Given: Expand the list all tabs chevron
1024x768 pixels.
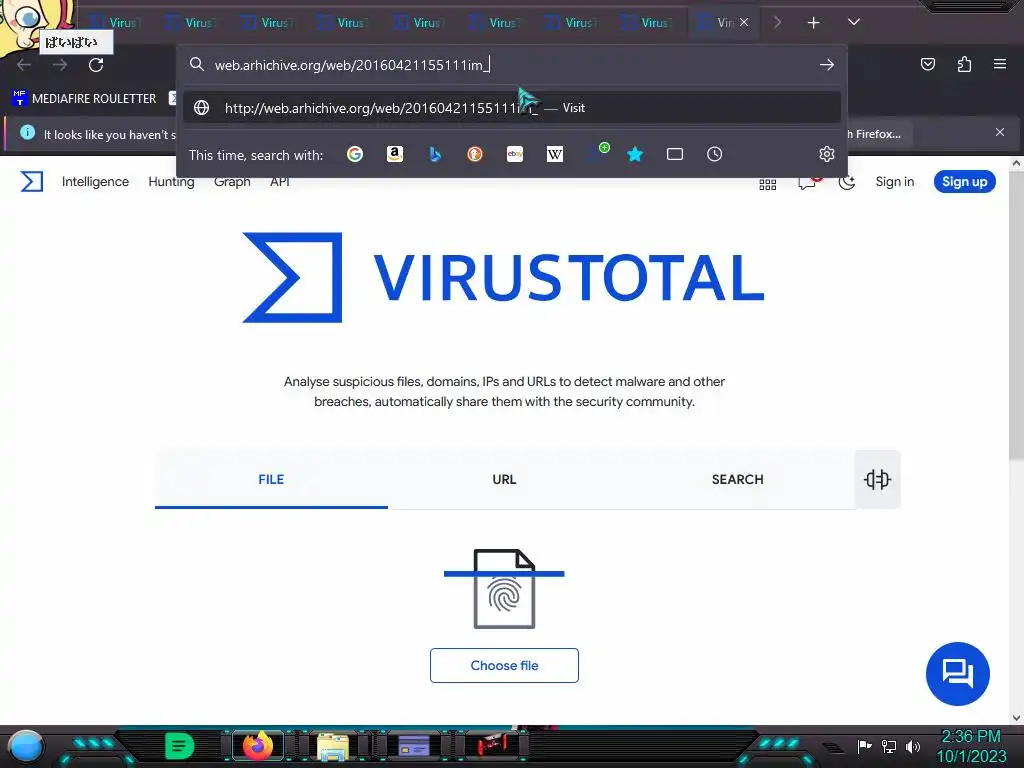Looking at the screenshot, I should pos(854,22).
